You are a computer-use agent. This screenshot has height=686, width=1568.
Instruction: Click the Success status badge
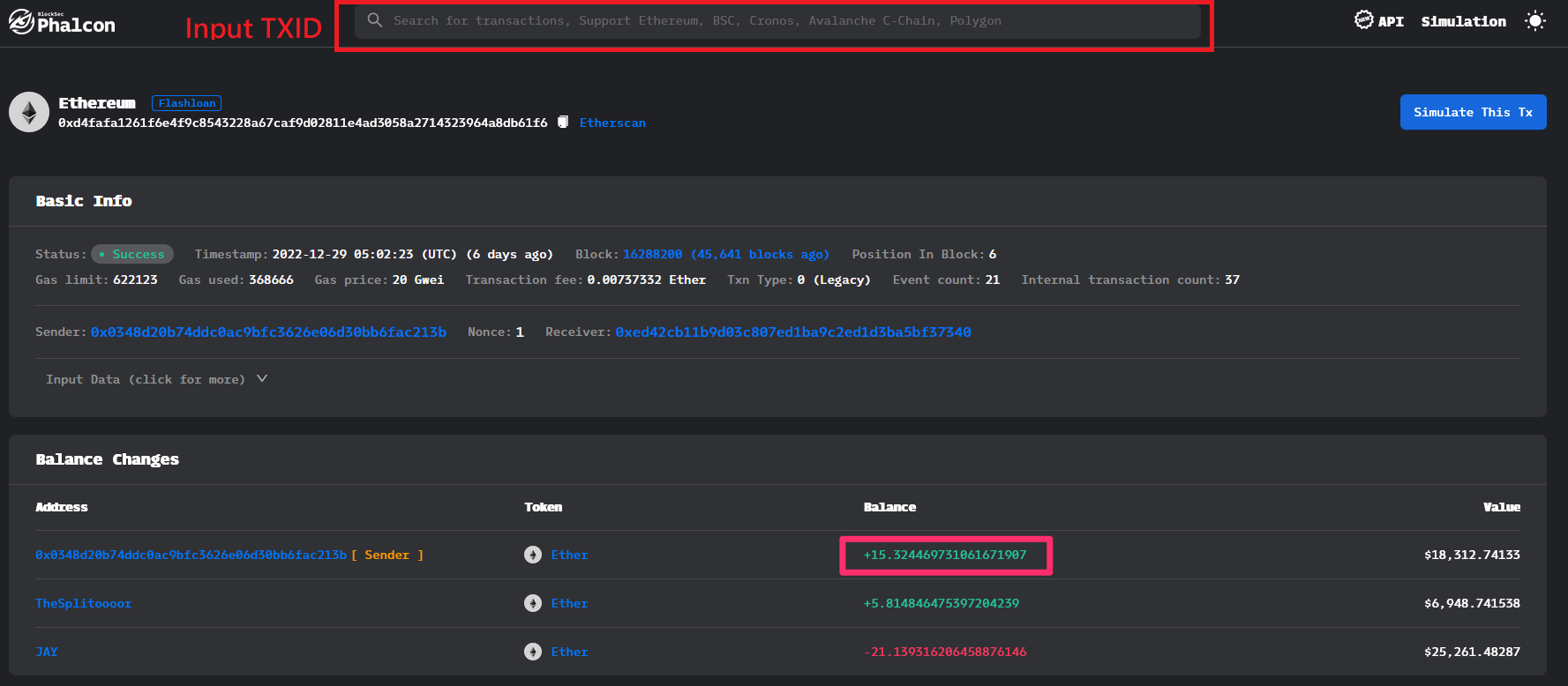pyautogui.click(x=132, y=254)
